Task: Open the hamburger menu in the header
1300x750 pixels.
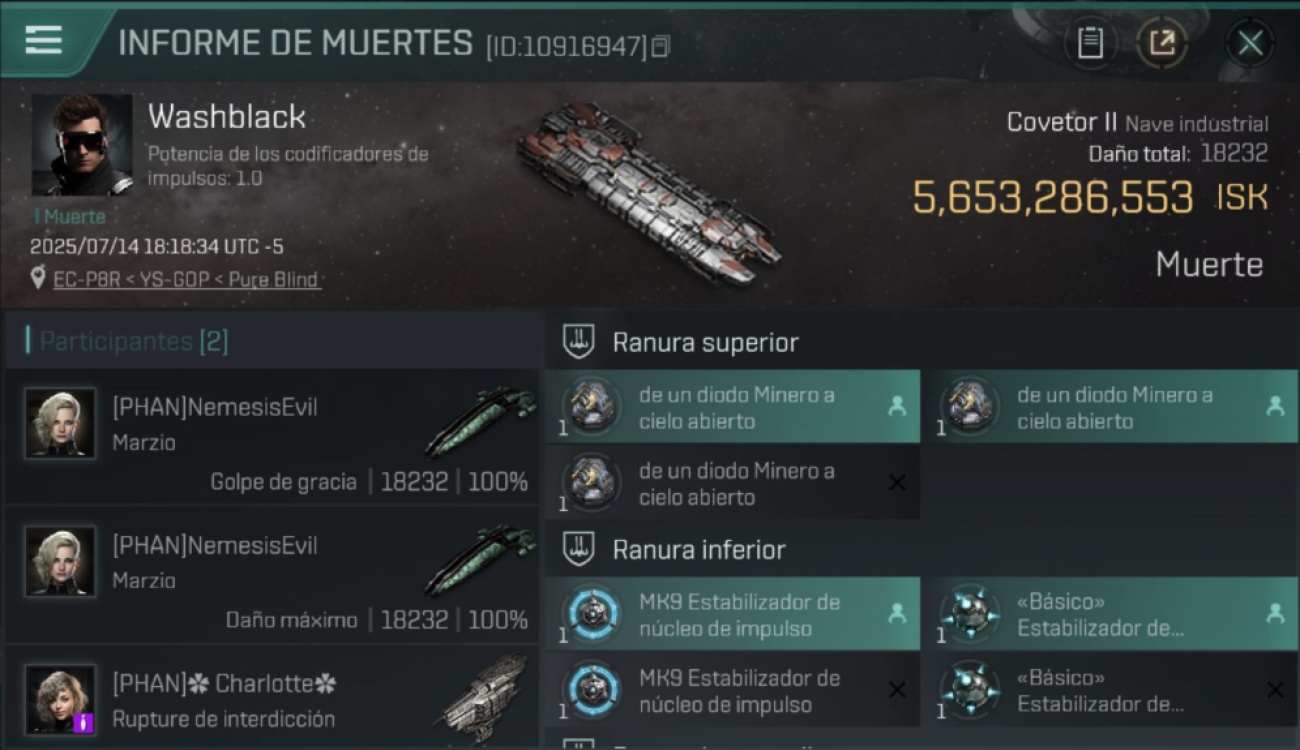Action: (x=44, y=40)
